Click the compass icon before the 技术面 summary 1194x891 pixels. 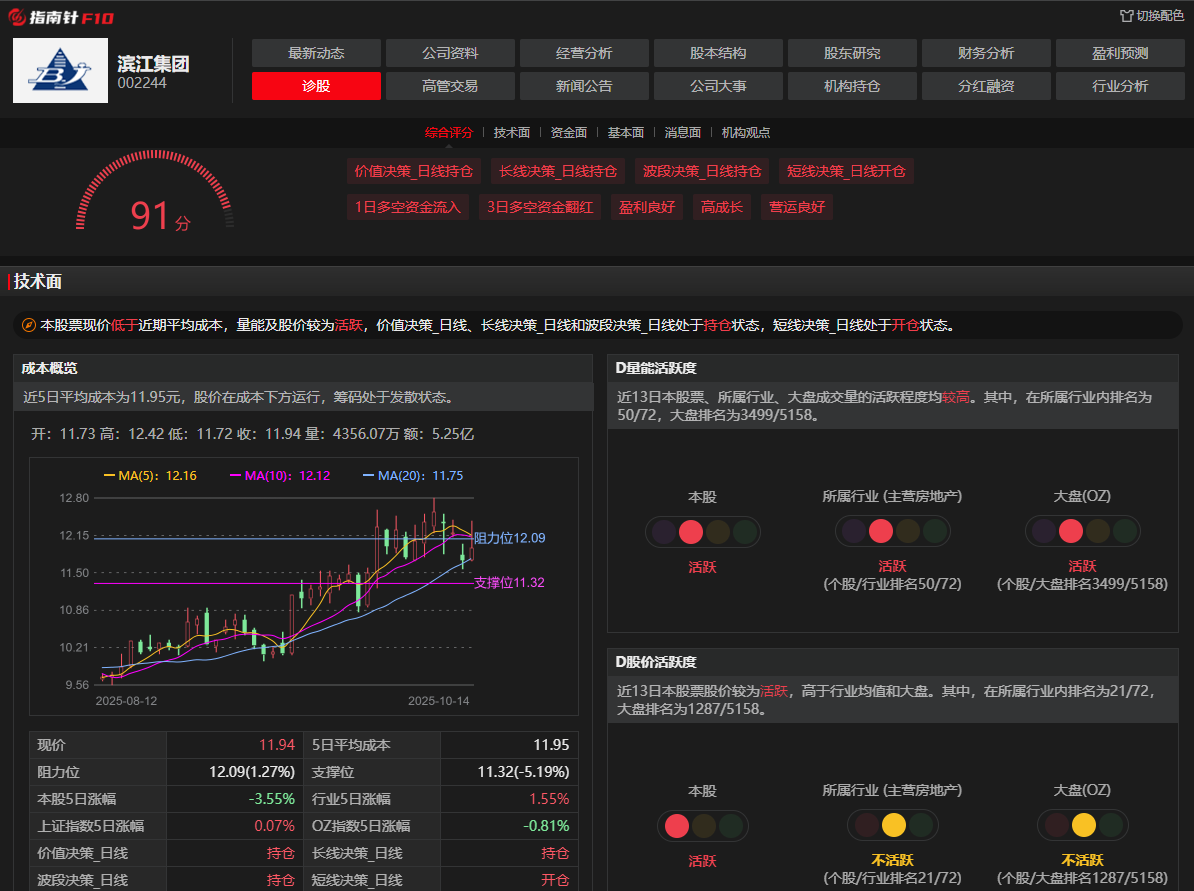(x=28, y=325)
